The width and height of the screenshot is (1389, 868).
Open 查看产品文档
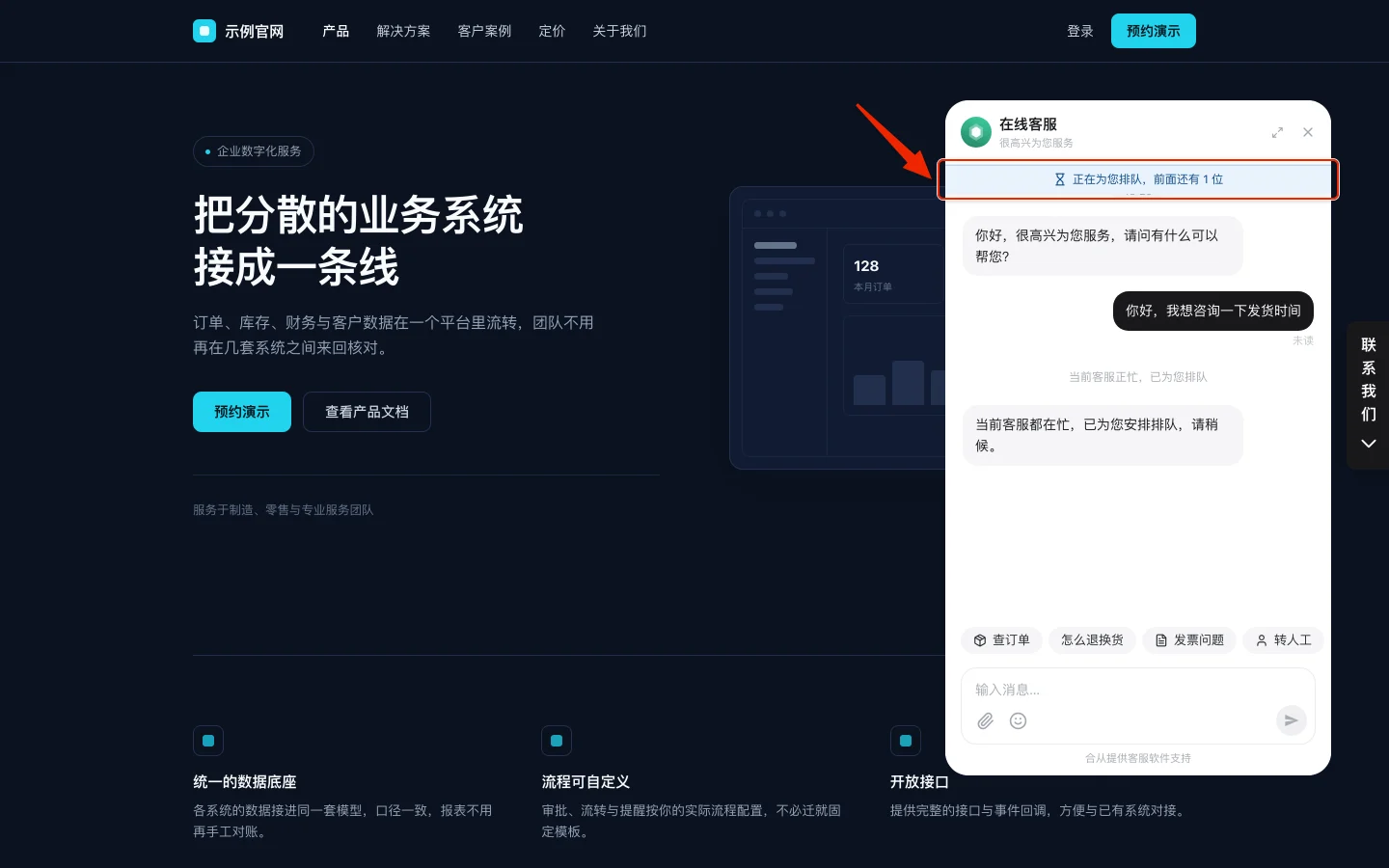point(367,412)
